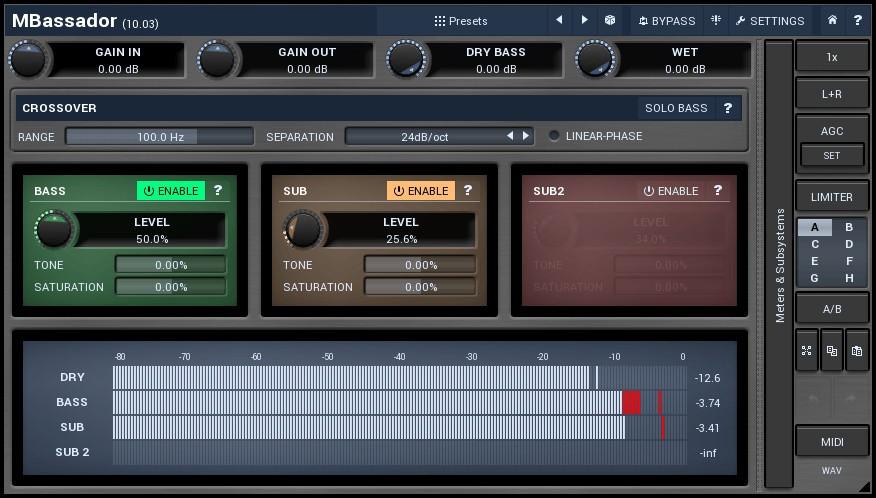876x498 pixels.
Task: Open the Presets menu
Action: click(461, 20)
